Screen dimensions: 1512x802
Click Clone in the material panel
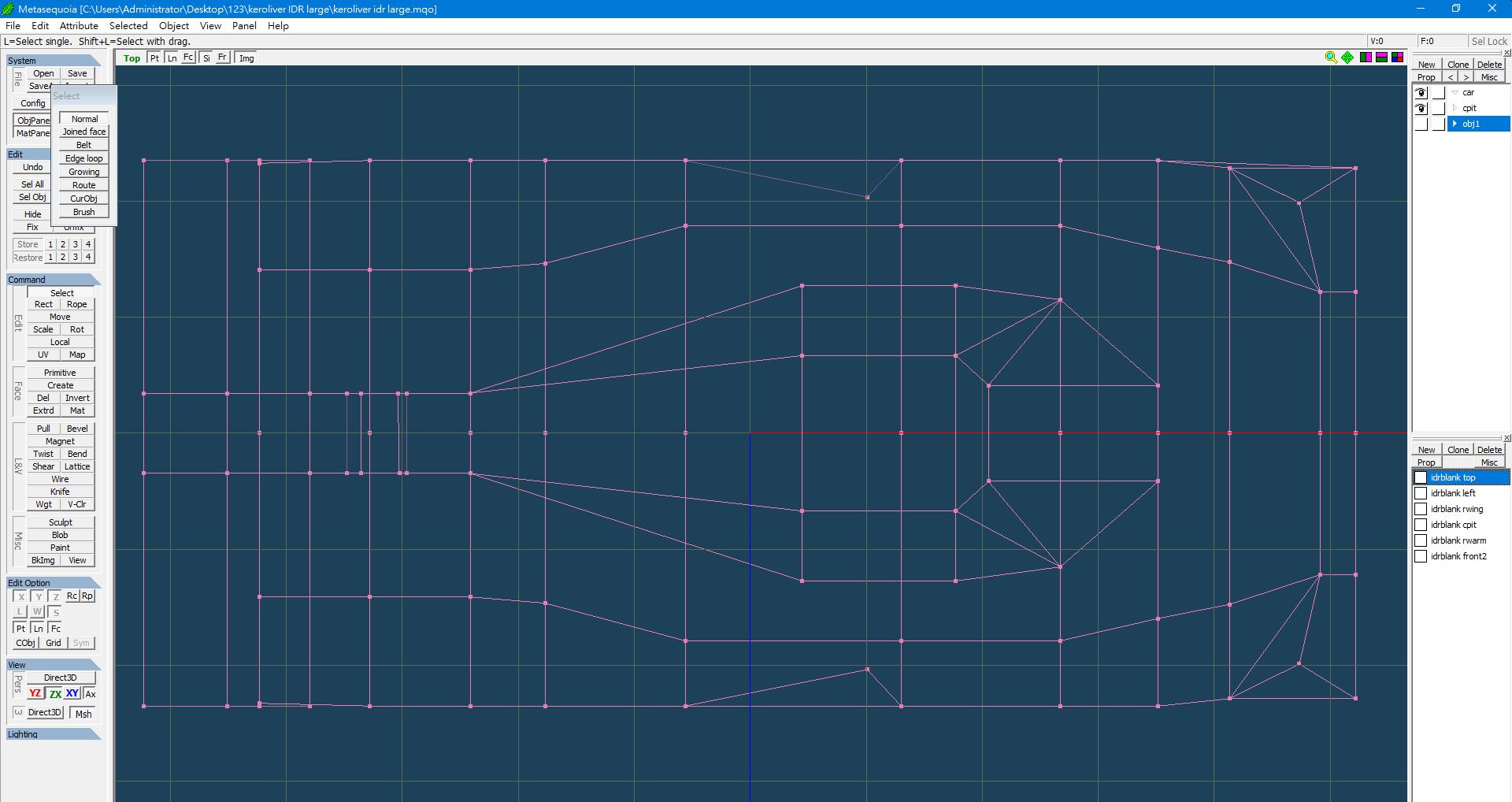(x=1458, y=450)
